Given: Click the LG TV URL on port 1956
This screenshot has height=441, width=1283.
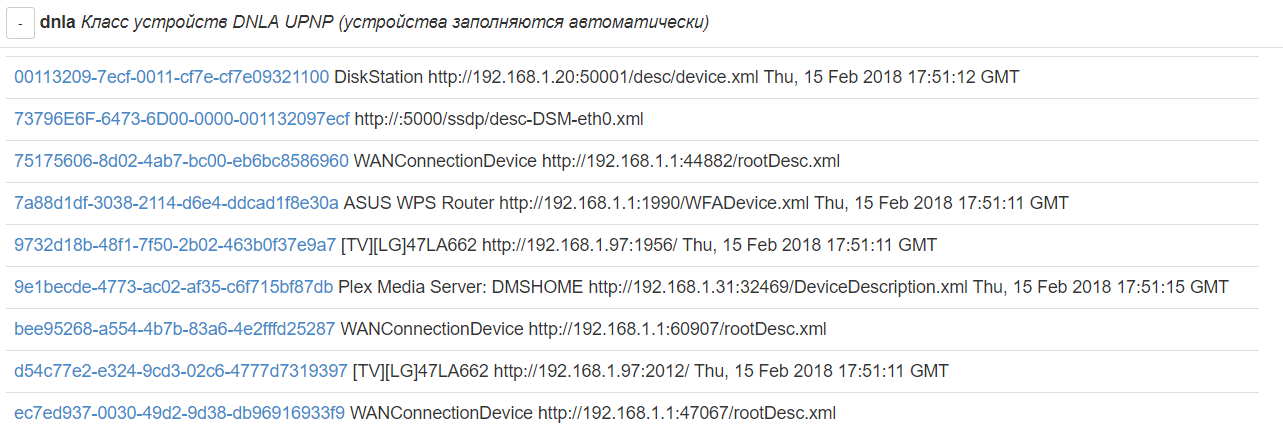Looking at the screenshot, I should (x=580, y=245).
